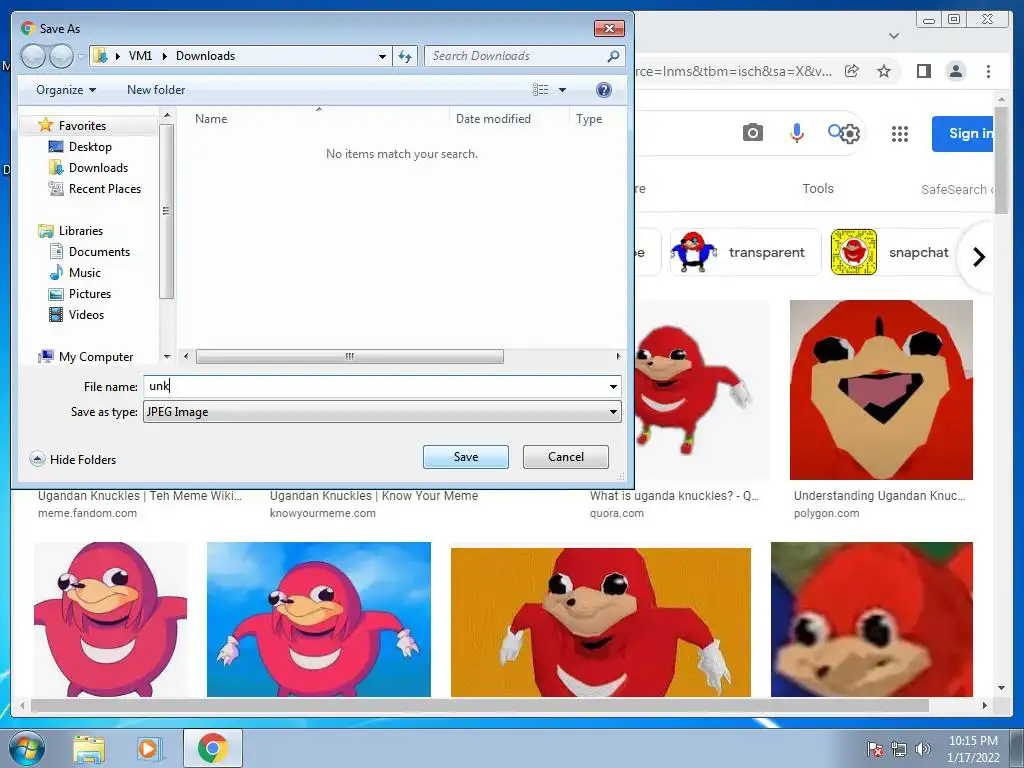The image size is (1024, 768).
Task: Click the search magnifier in Search Downloads box
Action: pyautogui.click(x=613, y=56)
